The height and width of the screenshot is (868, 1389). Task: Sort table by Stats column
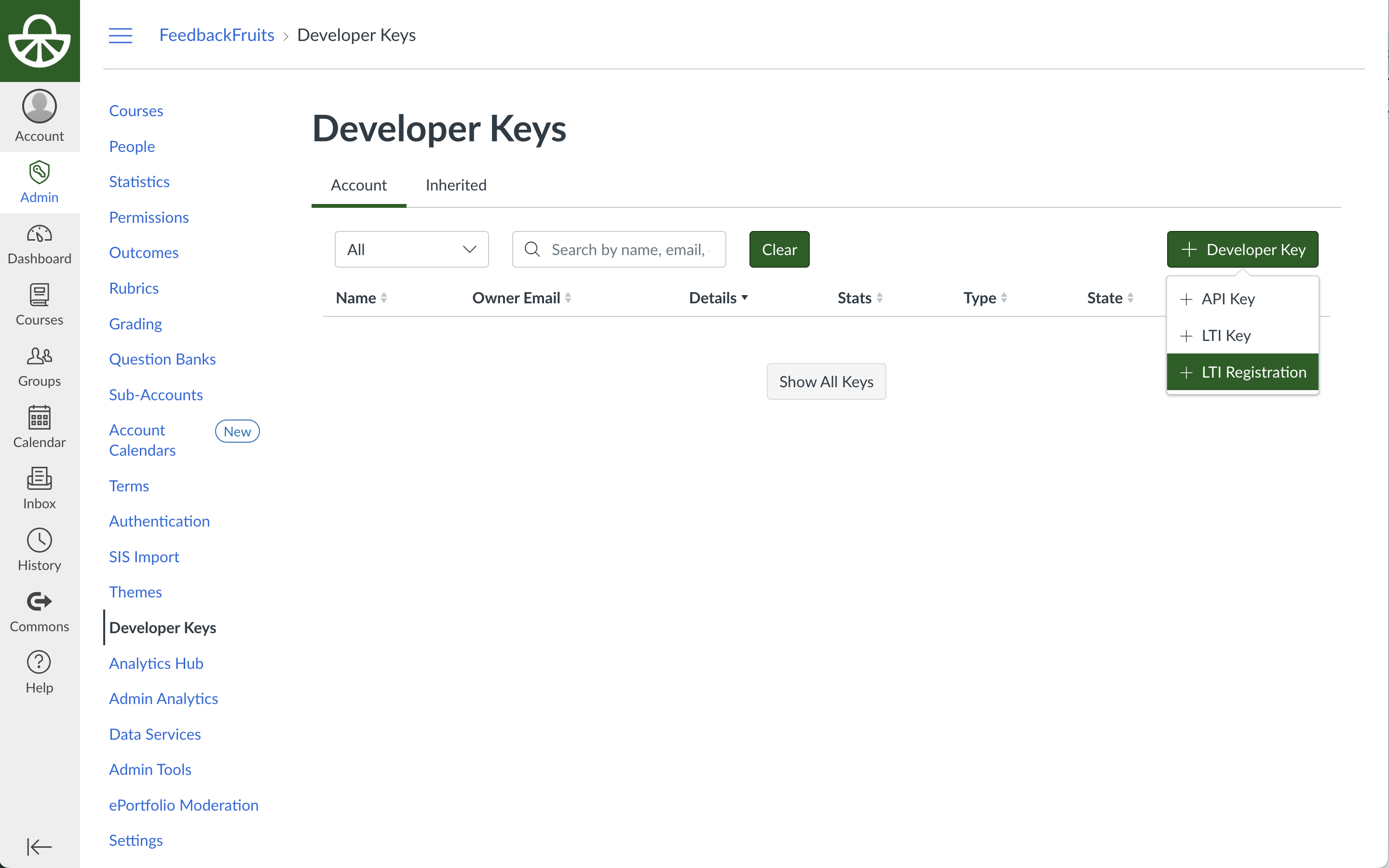click(x=860, y=298)
